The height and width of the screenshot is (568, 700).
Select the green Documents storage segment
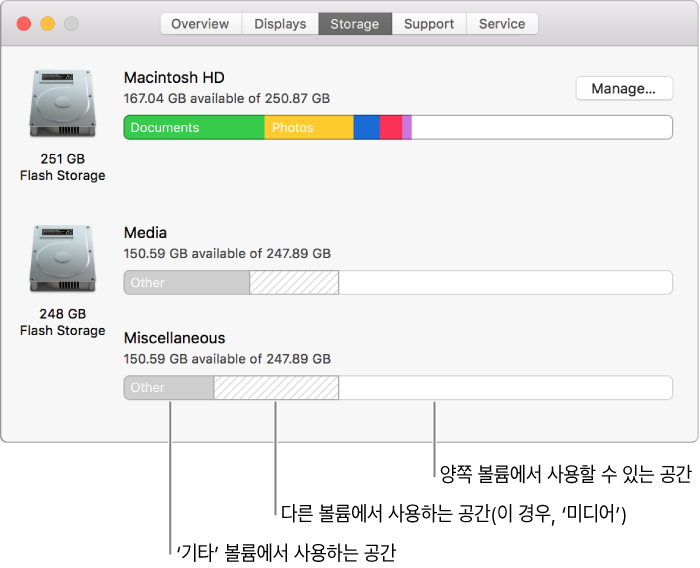tap(194, 128)
